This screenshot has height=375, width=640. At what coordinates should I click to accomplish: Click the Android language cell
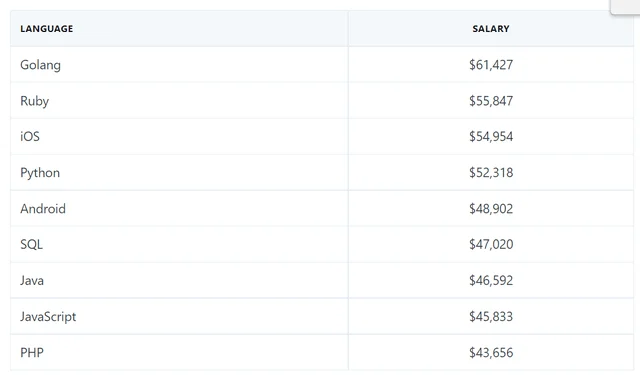43,209
